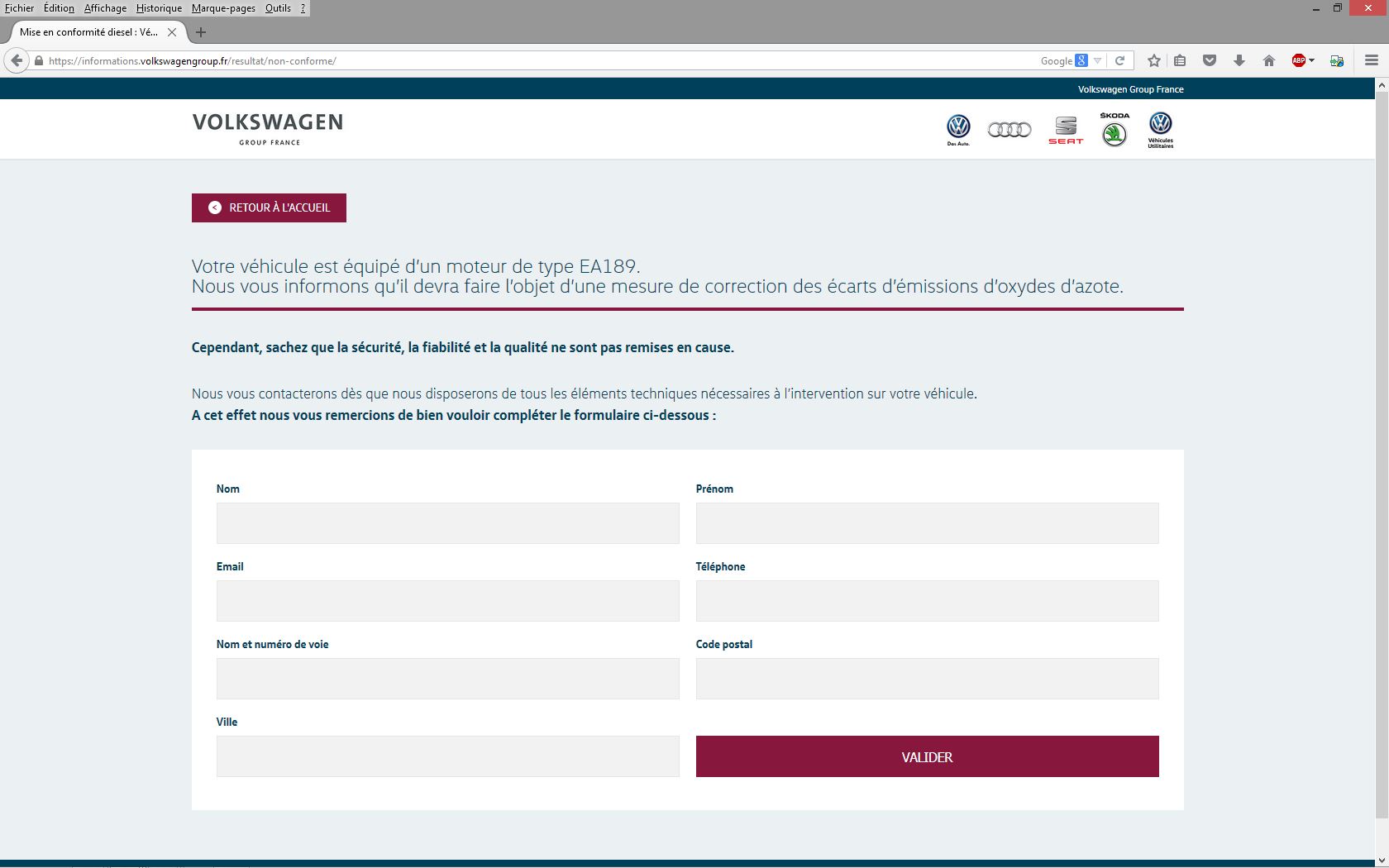Image resolution: width=1389 pixels, height=868 pixels.
Task: Click the 'Nous vous contacterons dès que' paragraph
Action: pos(585,393)
